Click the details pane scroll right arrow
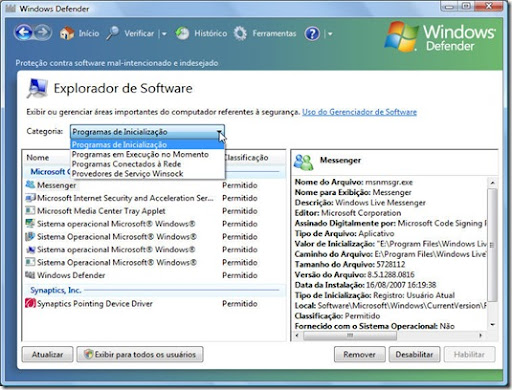This screenshot has width=512, height=390. pyautogui.click(x=480, y=336)
